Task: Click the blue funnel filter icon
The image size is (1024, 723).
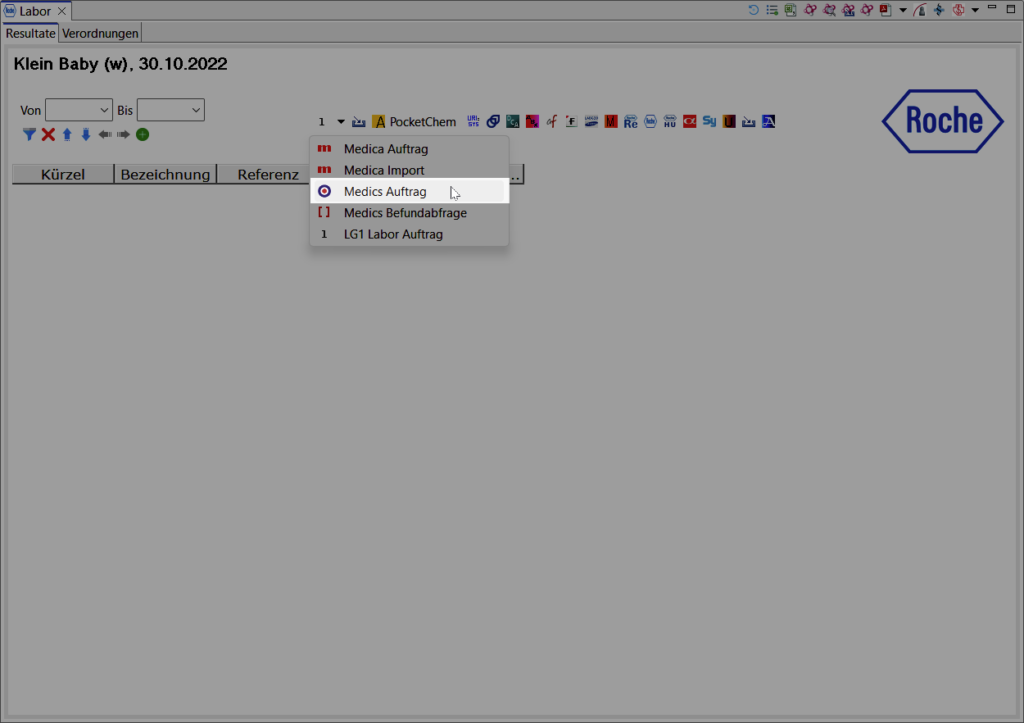Action: point(29,134)
